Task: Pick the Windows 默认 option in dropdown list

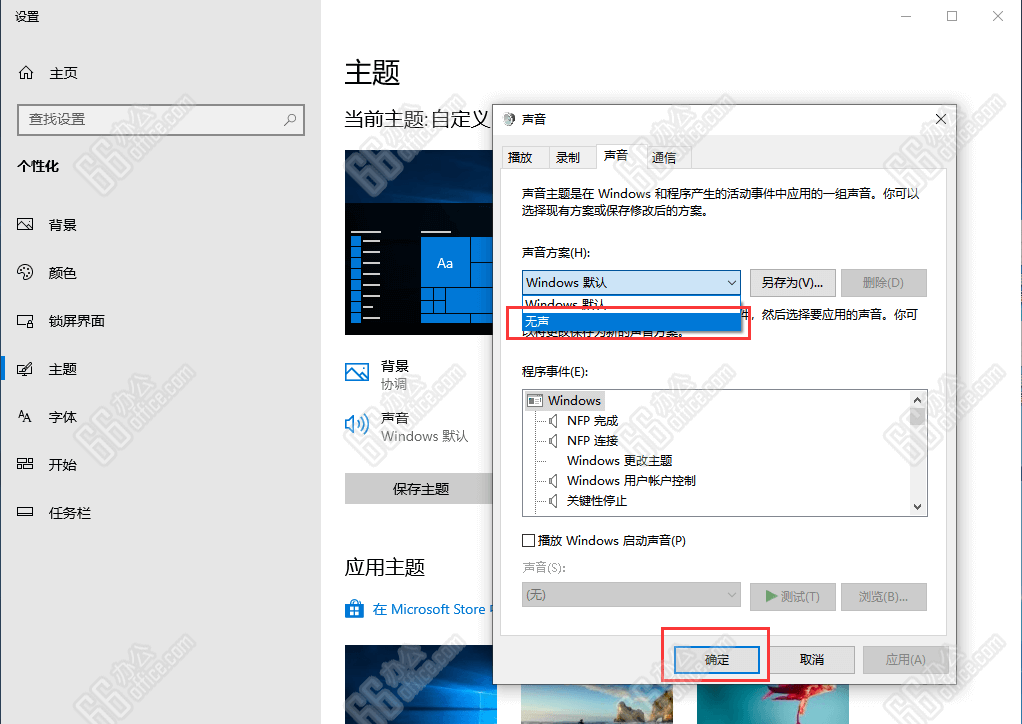Action: (x=632, y=304)
